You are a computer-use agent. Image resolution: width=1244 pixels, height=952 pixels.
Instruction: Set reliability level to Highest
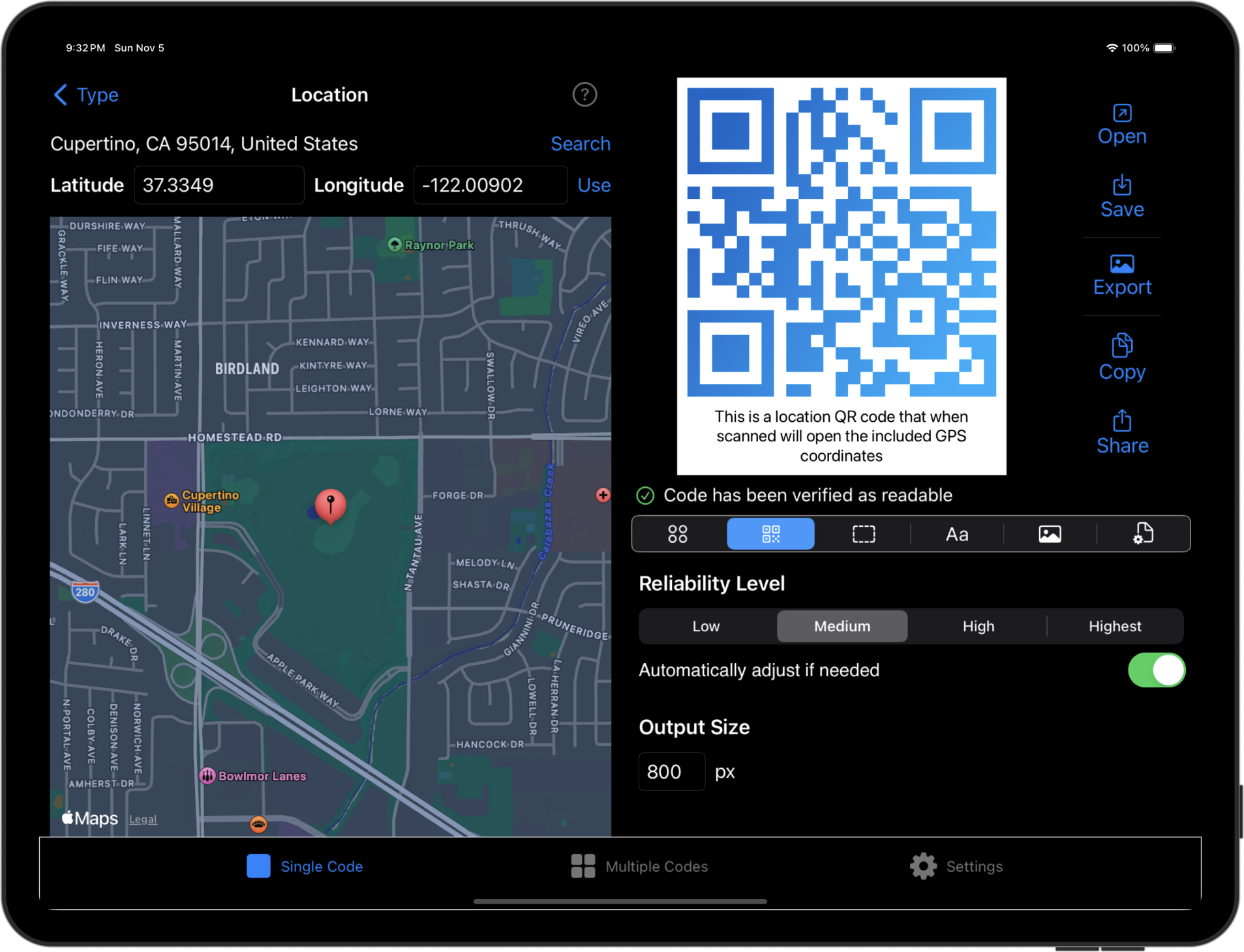coord(1115,626)
